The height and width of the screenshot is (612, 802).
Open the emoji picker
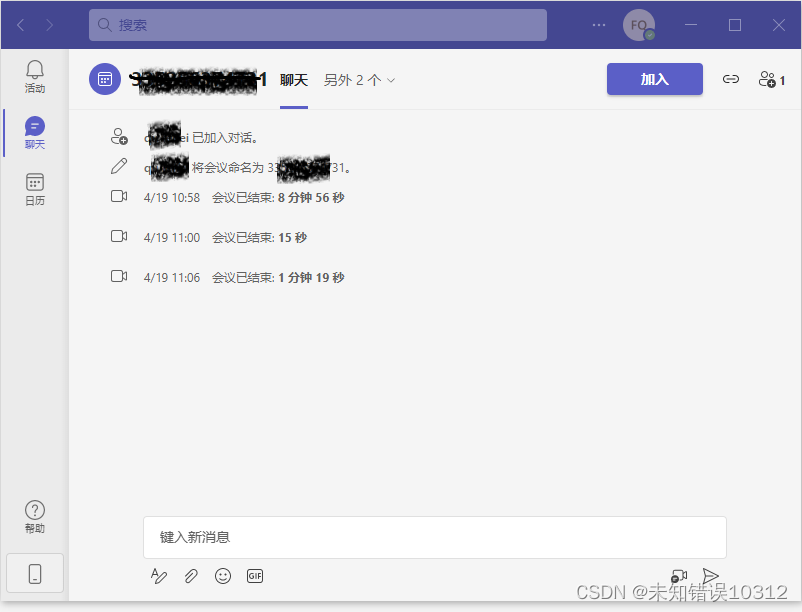(x=223, y=576)
